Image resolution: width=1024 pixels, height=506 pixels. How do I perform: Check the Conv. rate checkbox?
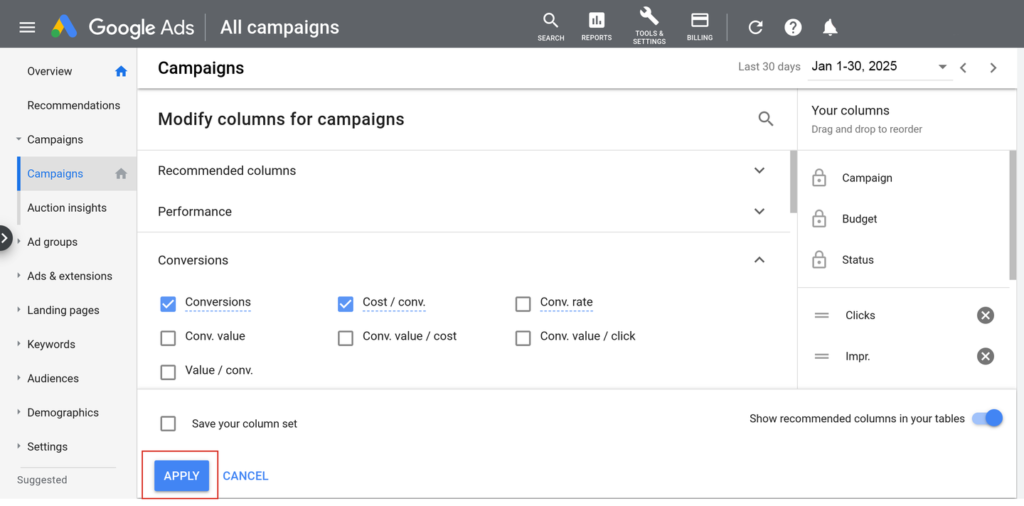click(x=523, y=304)
